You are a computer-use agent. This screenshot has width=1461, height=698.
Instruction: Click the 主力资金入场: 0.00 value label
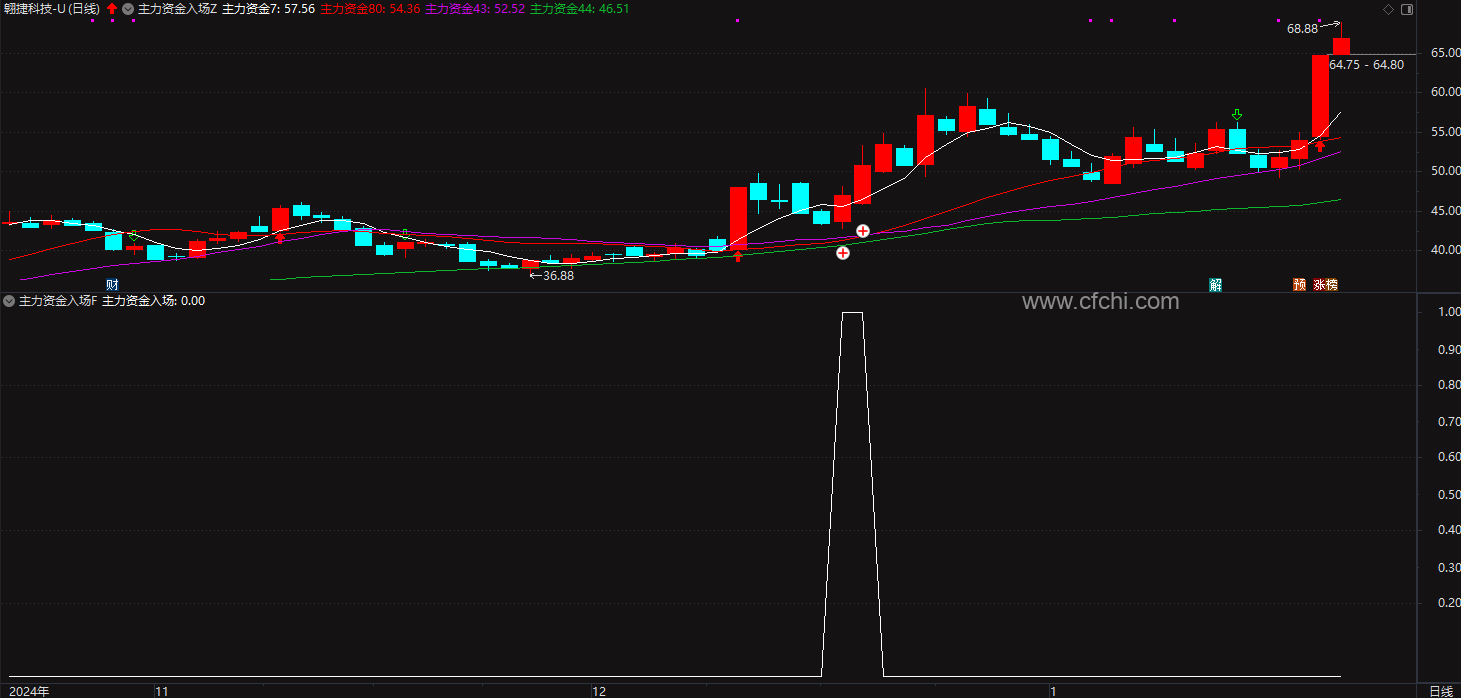(x=153, y=300)
